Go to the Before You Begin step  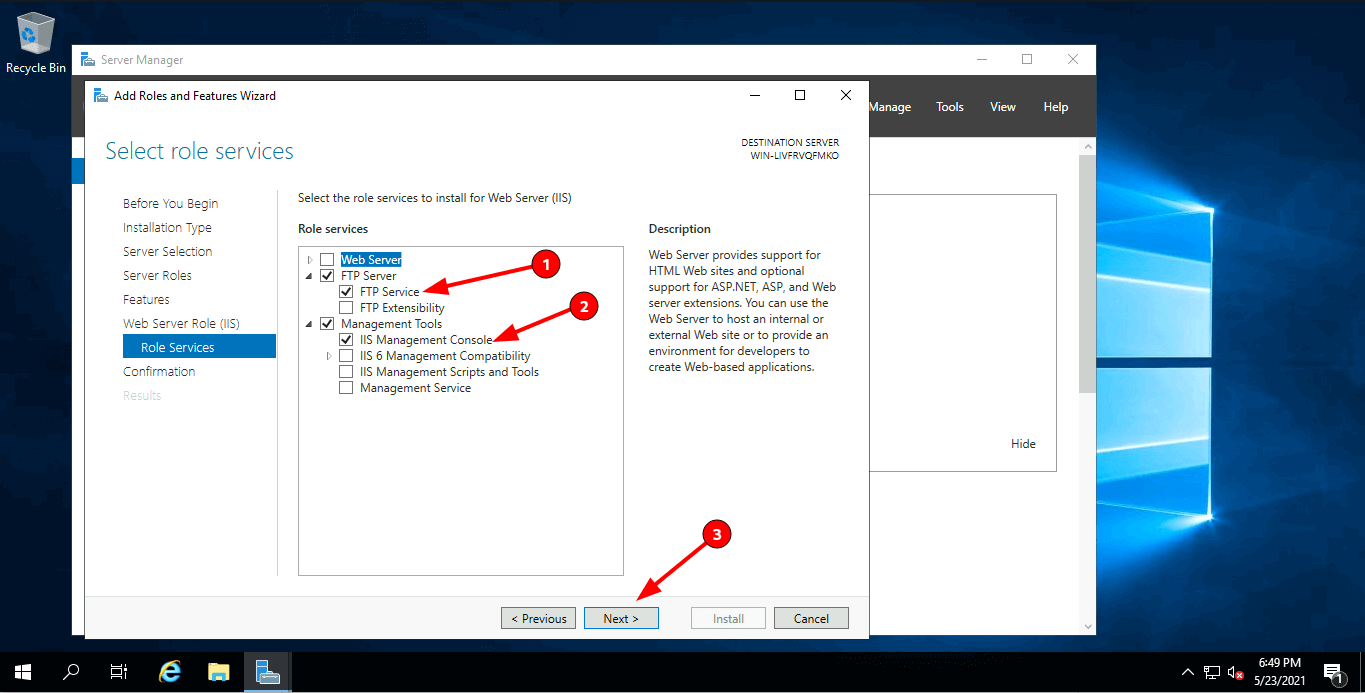coord(170,204)
